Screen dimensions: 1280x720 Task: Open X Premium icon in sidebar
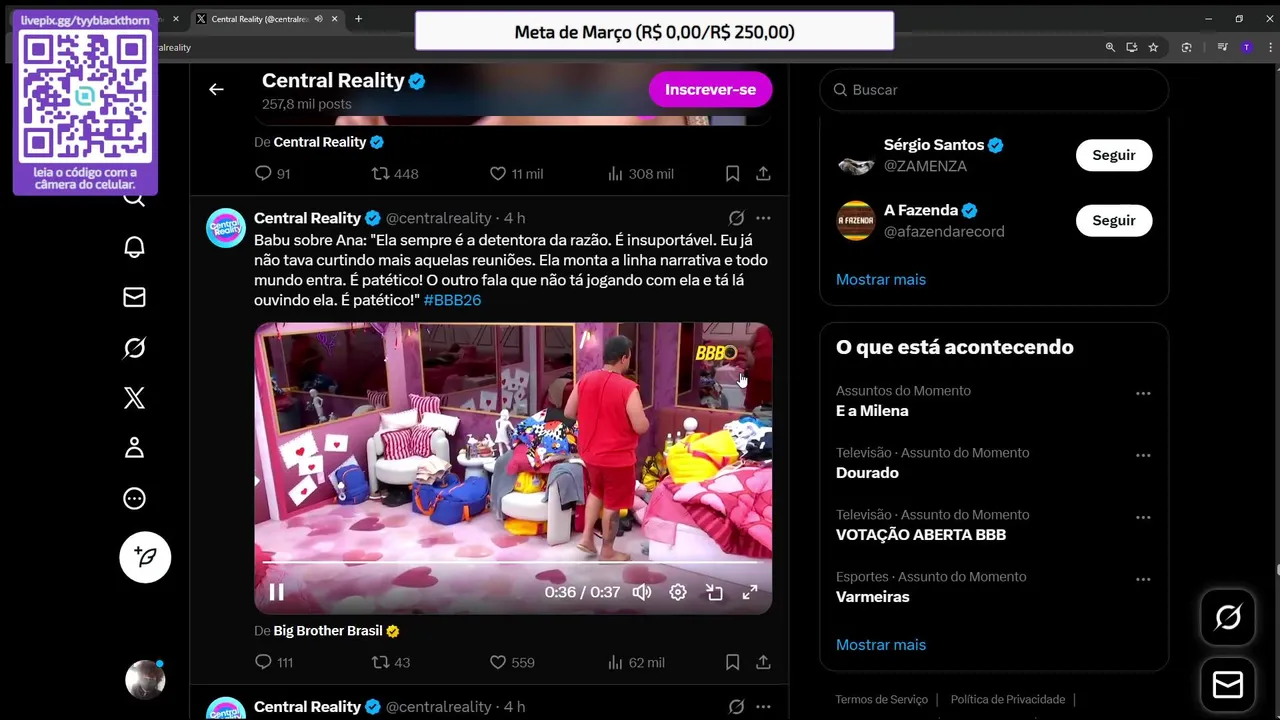pos(134,398)
